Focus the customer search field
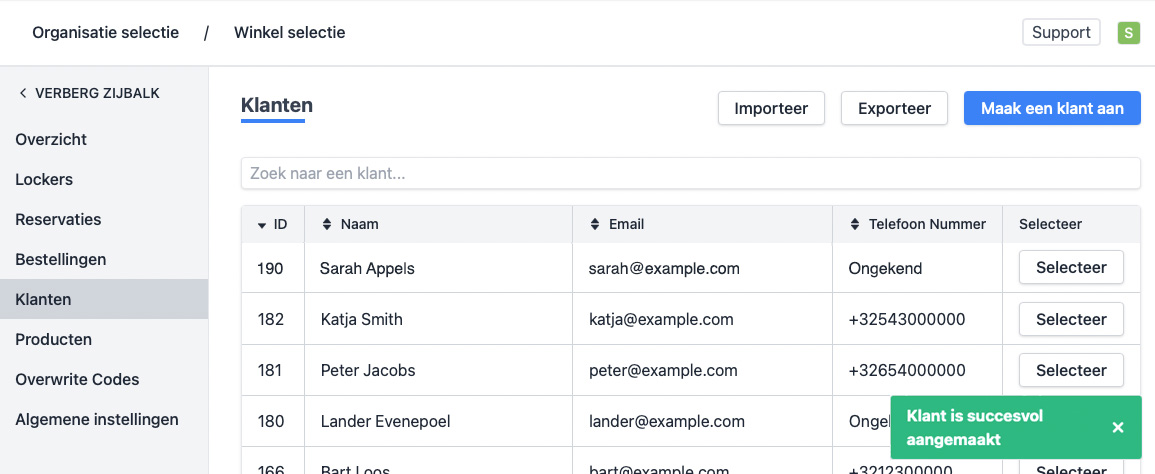Screen dimensions: 1155x474 click(x=690, y=173)
